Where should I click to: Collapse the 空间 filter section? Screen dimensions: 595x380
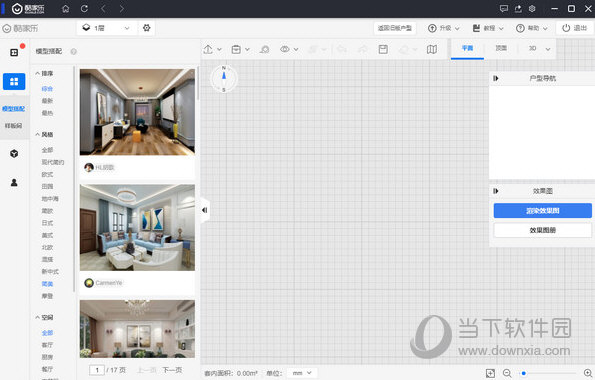44,317
